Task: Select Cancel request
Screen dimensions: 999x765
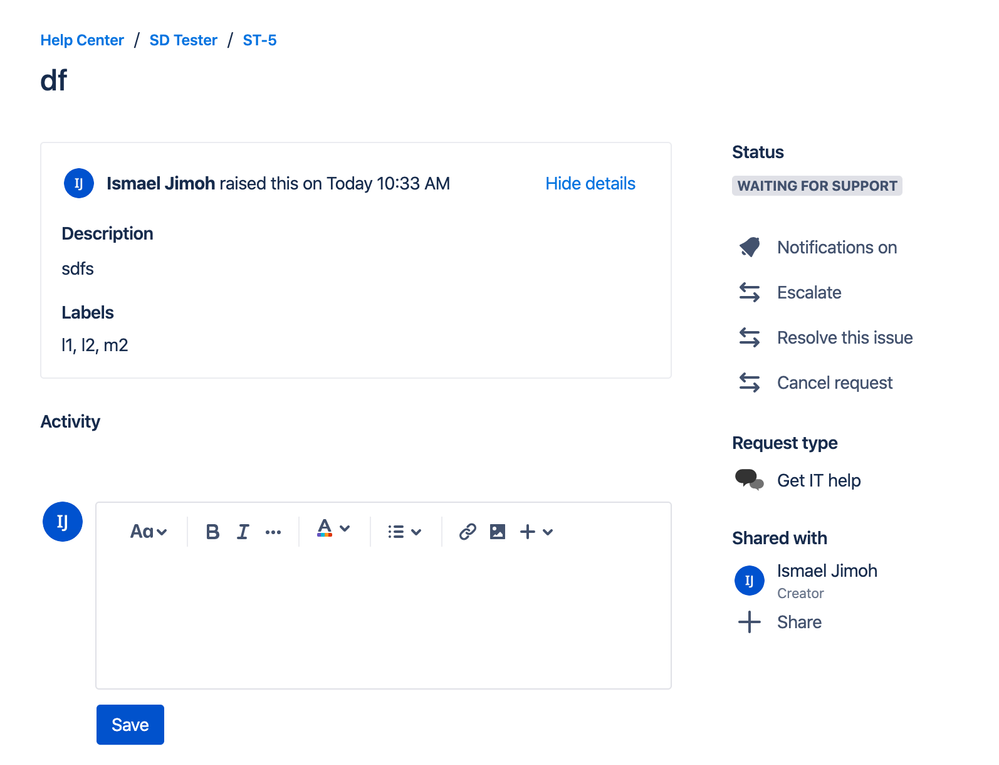Action: (x=835, y=382)
